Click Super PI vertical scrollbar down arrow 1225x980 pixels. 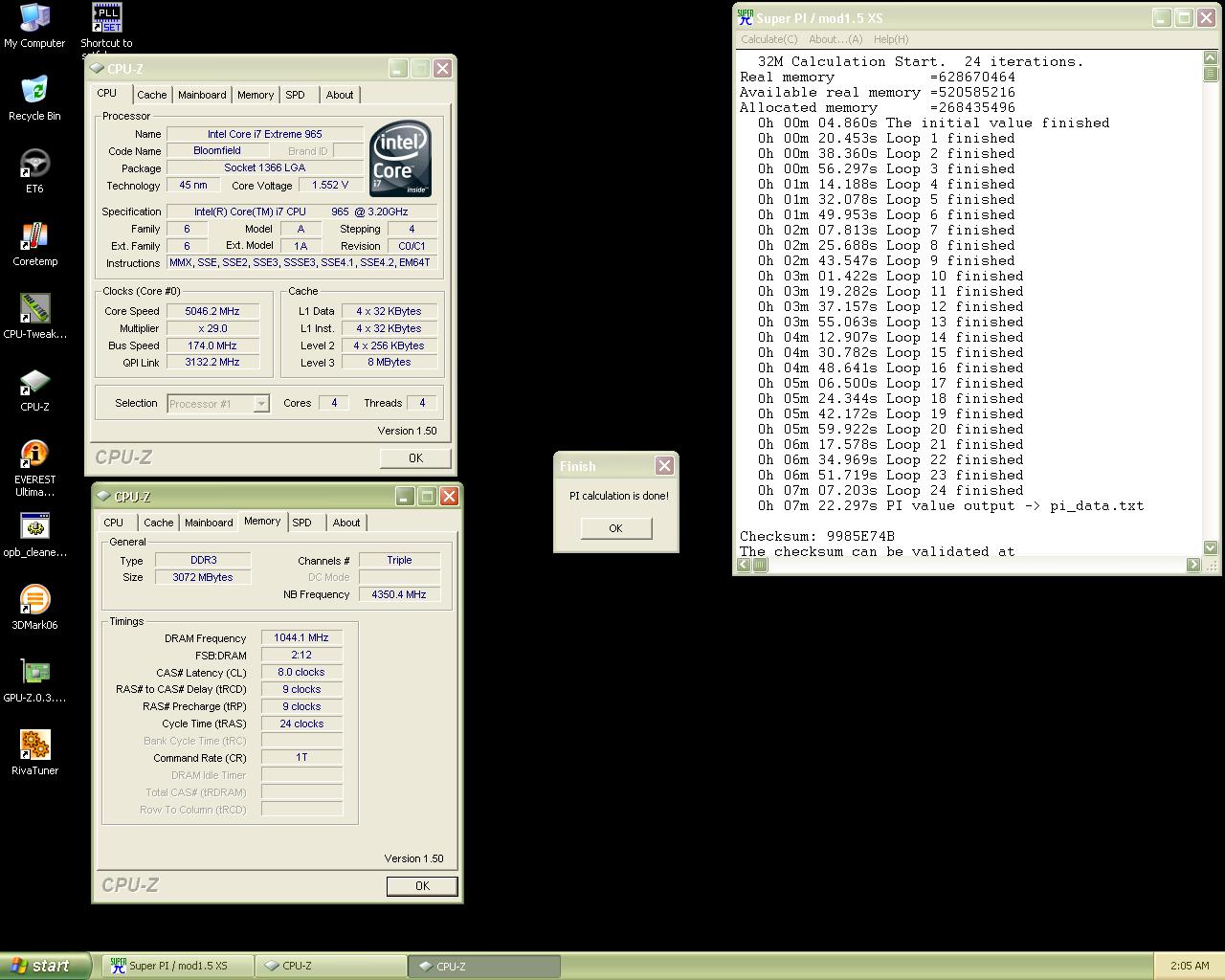tap(1211, 548)
